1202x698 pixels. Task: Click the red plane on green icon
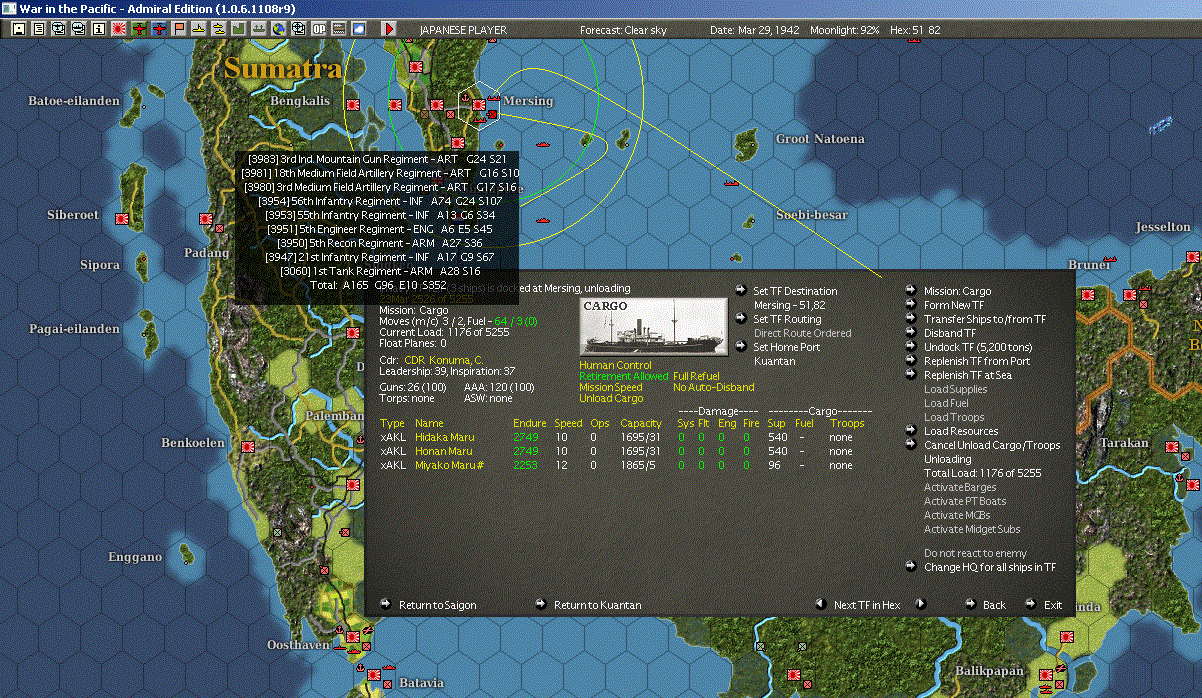[139, 29]
